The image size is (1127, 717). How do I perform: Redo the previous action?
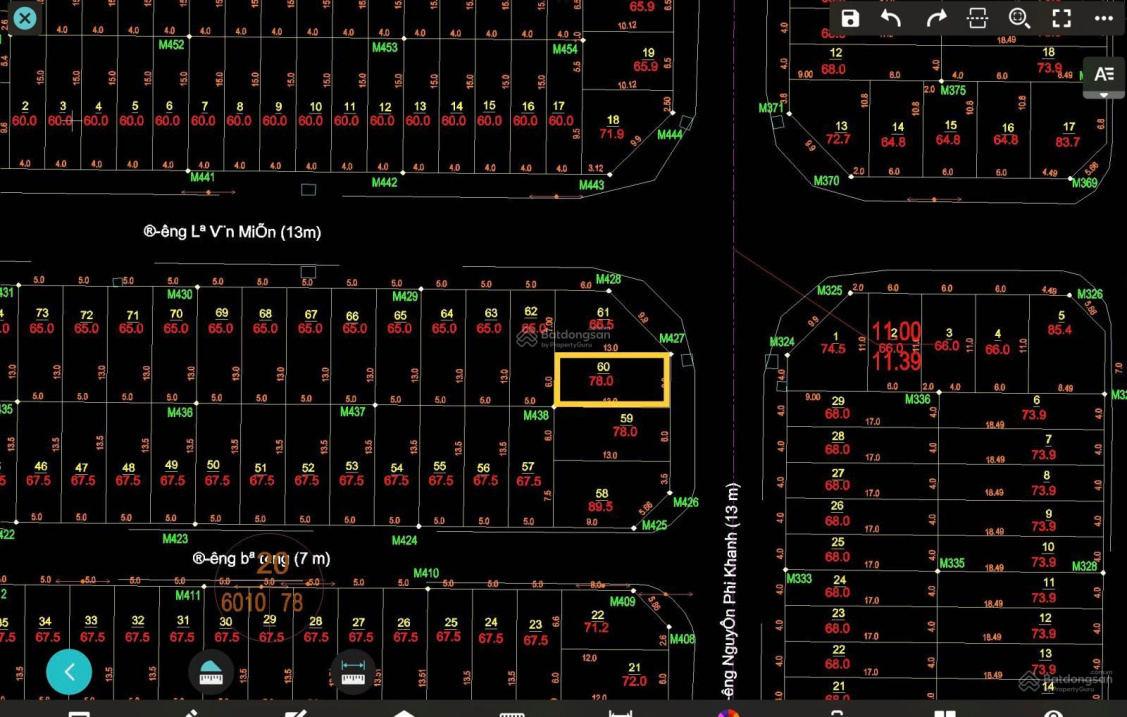[936, 18]
